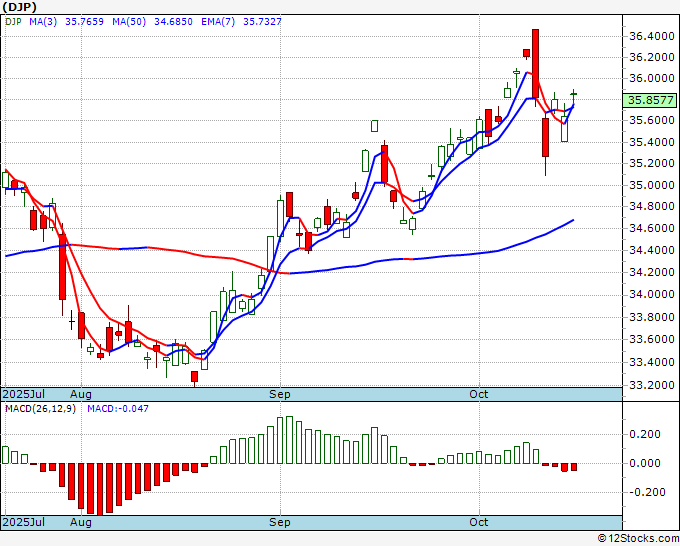Click the 35.2000 price axis label

click(x=652, y=163)
